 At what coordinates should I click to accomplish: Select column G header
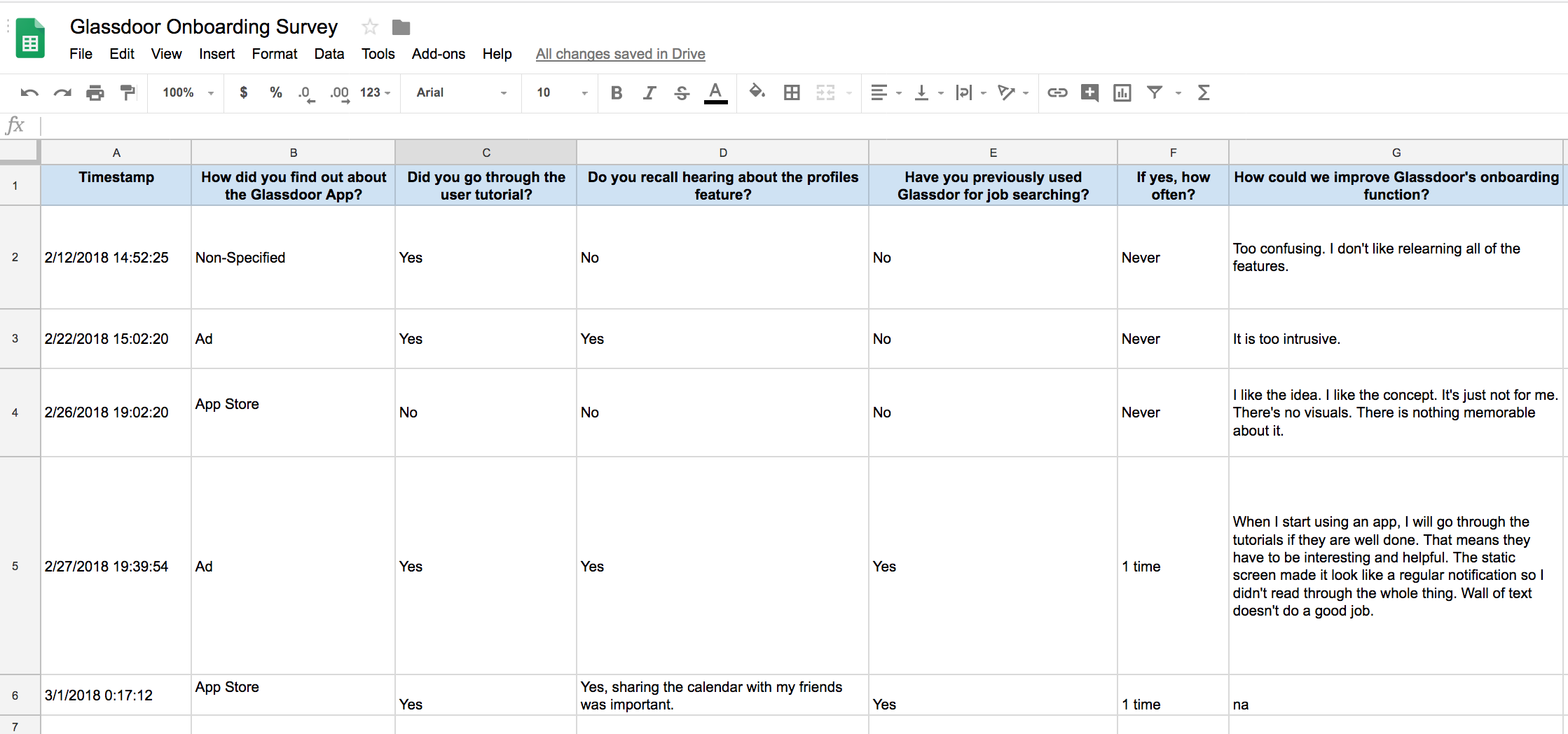[x=1396, y=152]
